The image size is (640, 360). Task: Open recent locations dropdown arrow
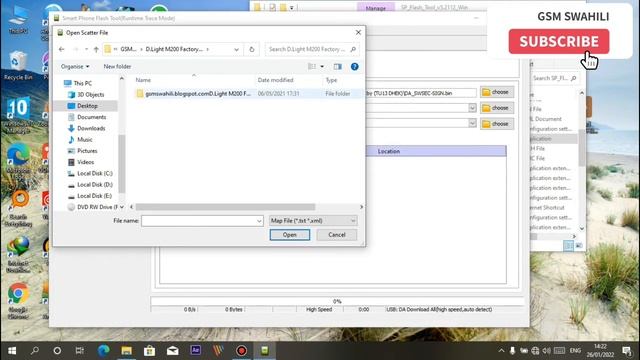coord(86,49)
